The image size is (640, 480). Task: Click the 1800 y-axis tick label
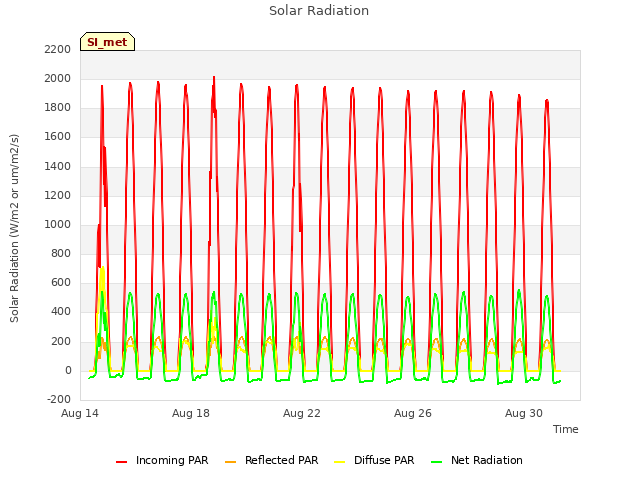click(x=58, y=108)
